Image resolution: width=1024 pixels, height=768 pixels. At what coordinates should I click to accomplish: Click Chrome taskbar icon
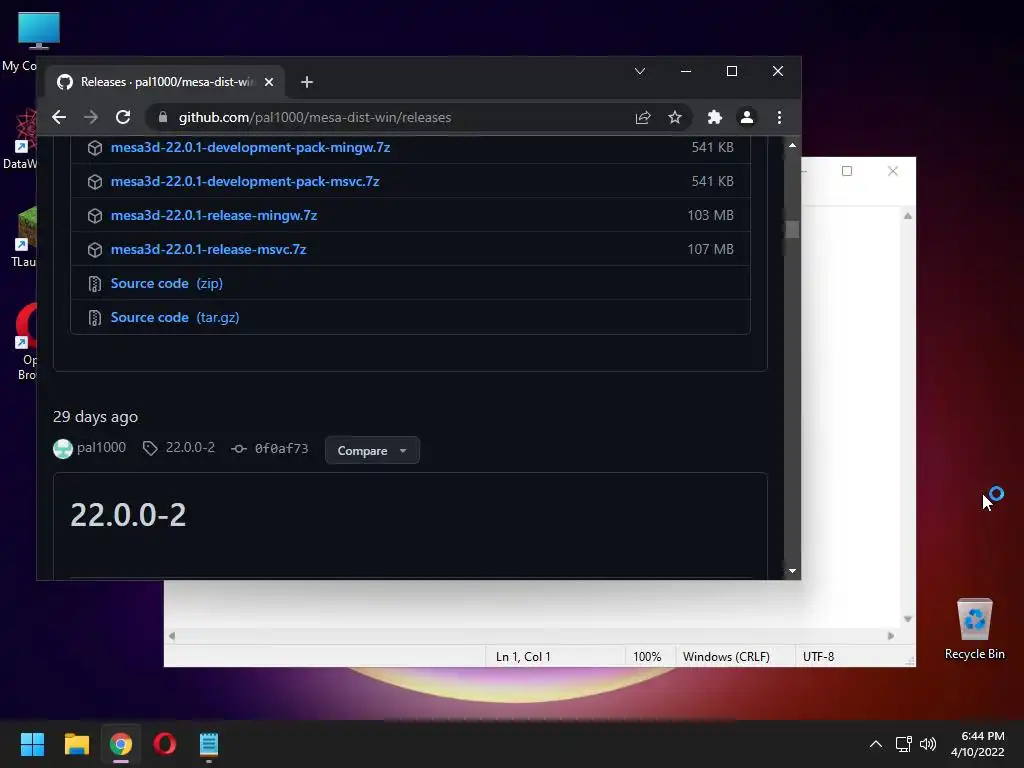coord(121,744)
